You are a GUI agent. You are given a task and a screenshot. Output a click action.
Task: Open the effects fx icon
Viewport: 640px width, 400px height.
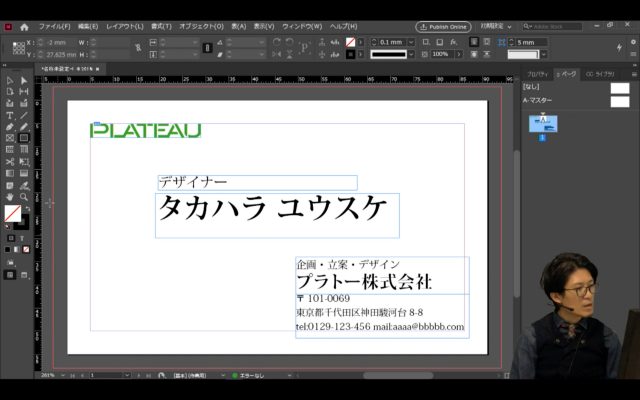pos(453,42)
